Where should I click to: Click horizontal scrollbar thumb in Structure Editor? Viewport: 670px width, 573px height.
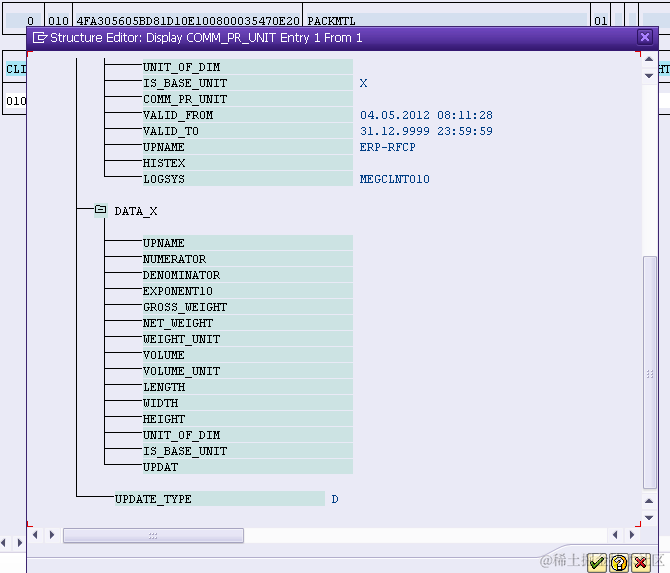(x=153, y=535)
